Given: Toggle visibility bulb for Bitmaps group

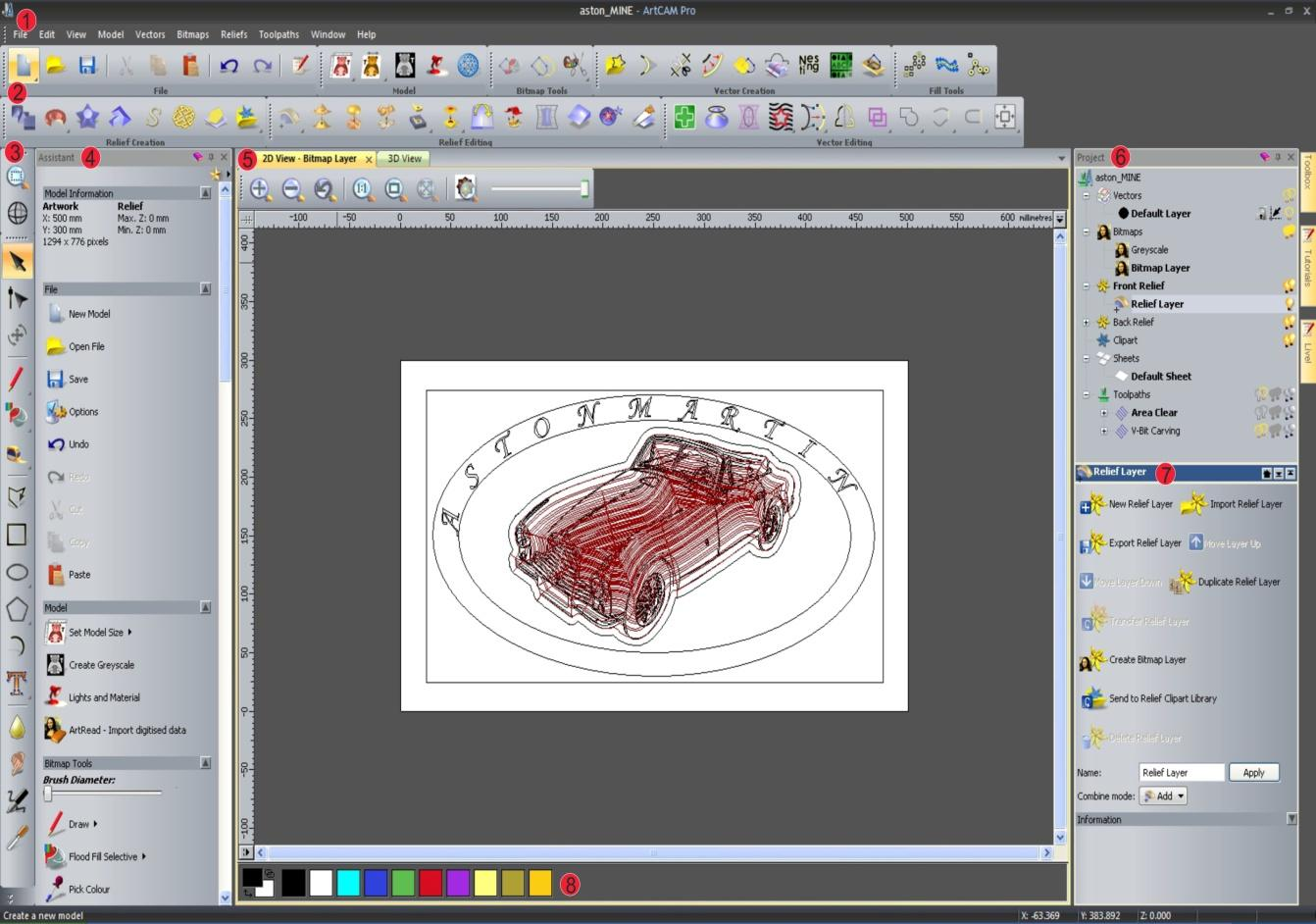Looking at the screenshot, I should pos(1290,231).
